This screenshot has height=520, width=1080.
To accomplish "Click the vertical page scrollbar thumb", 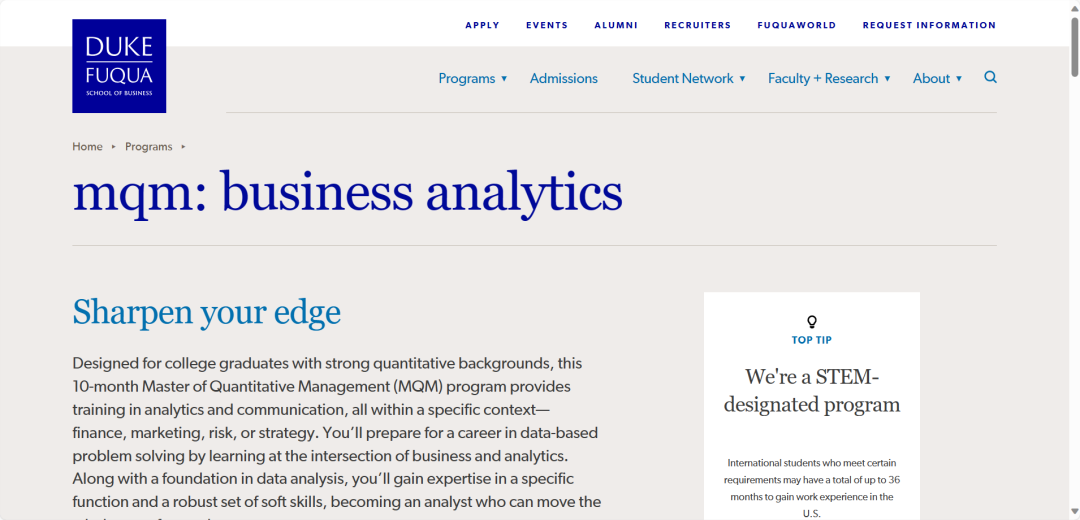I will pos(1074,43).
